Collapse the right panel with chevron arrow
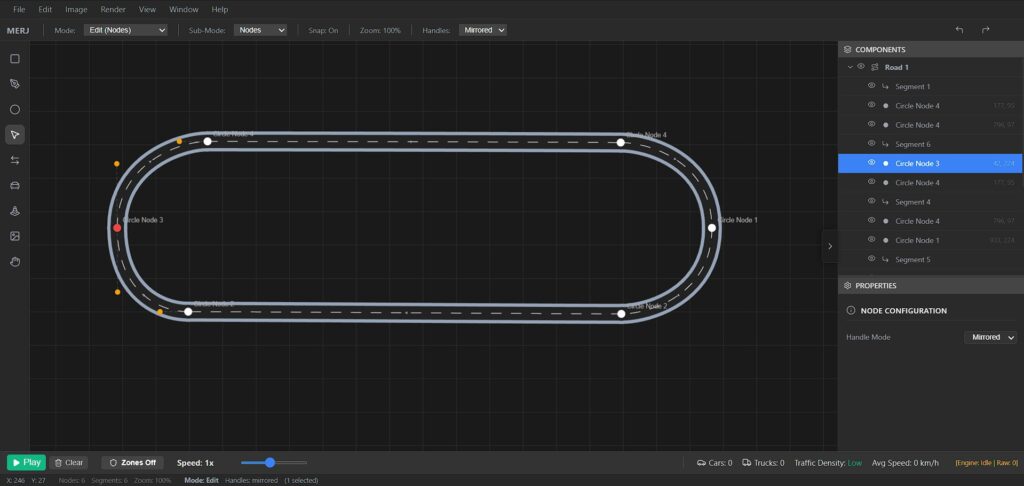1024x486 pixels. coord(830,246)
